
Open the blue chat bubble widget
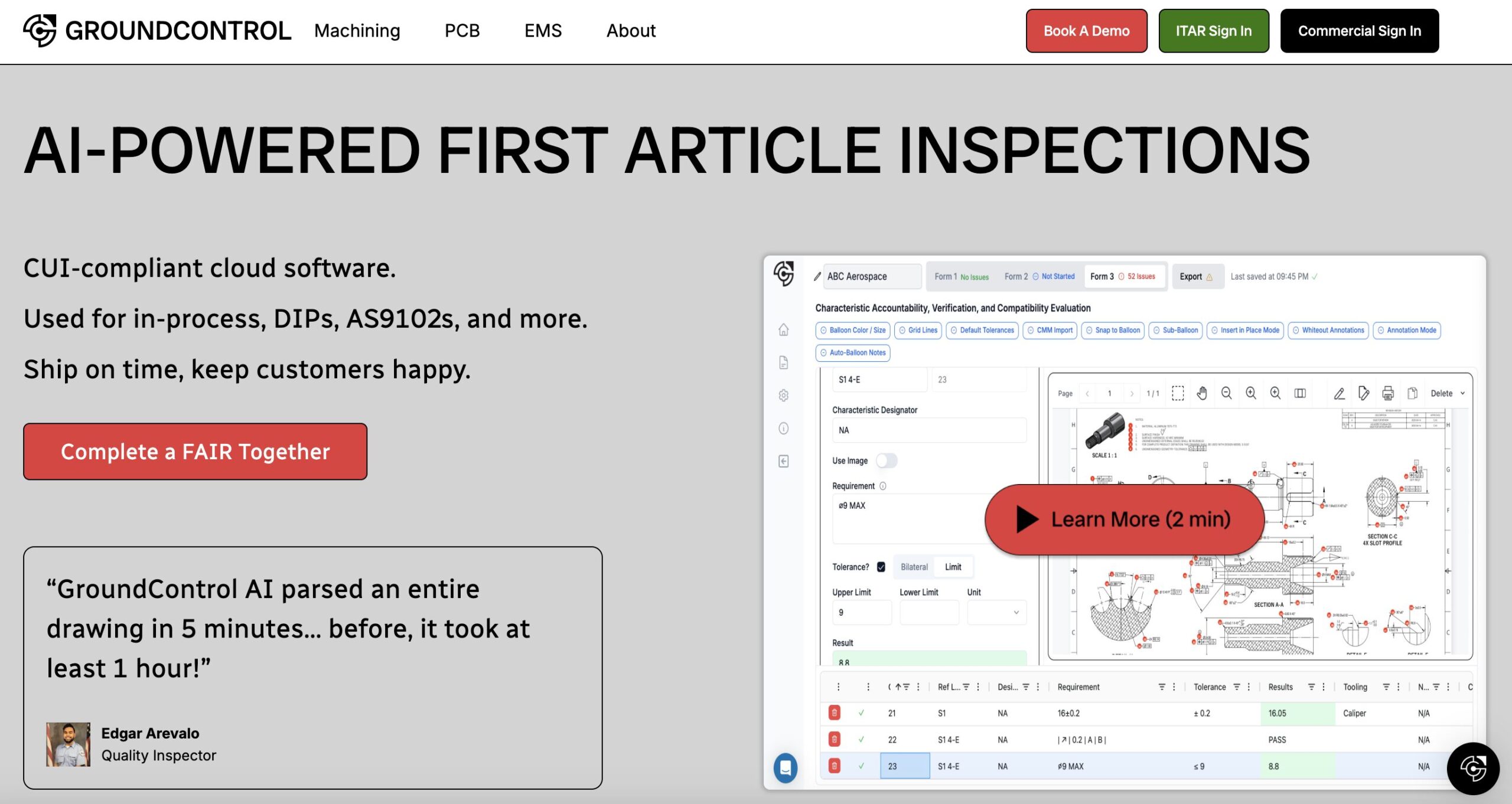(786, 768)
